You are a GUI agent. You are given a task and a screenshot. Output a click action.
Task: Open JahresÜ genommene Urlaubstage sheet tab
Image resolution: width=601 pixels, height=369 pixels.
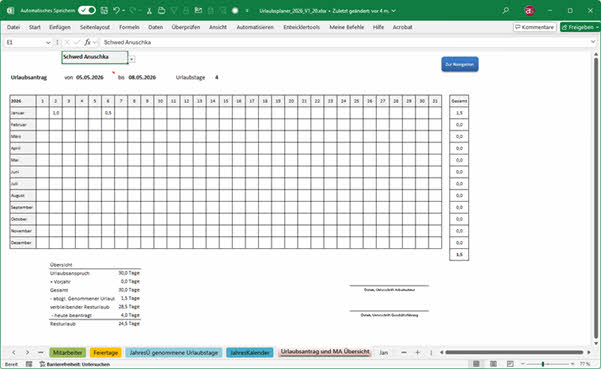click(174, 353)
